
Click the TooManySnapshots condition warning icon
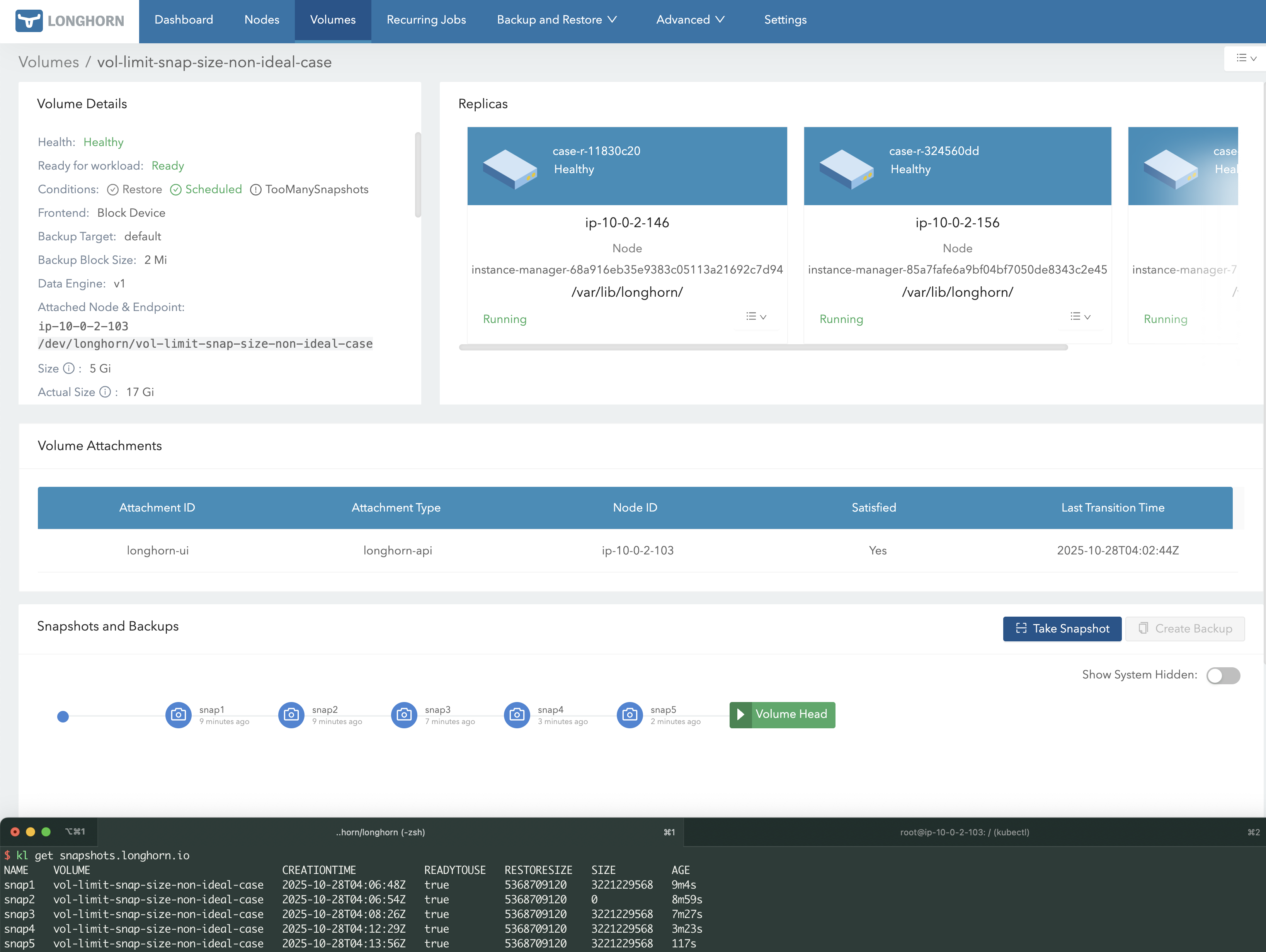tap(256, 189)
